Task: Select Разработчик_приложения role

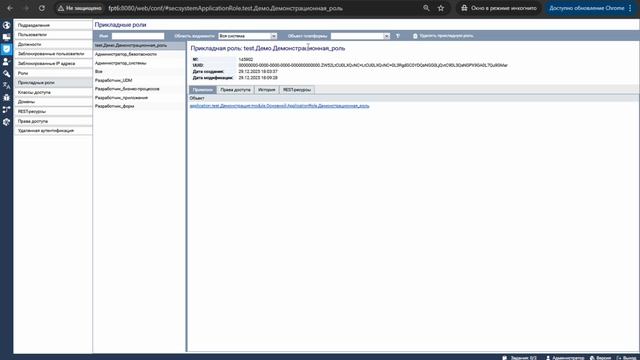Action: tap(139, 98)
